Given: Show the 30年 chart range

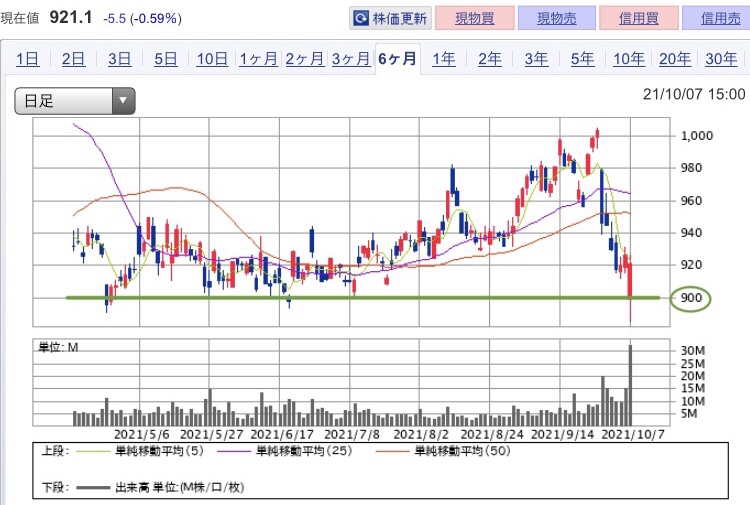Looking at the screenshot, I should (721, 59).
